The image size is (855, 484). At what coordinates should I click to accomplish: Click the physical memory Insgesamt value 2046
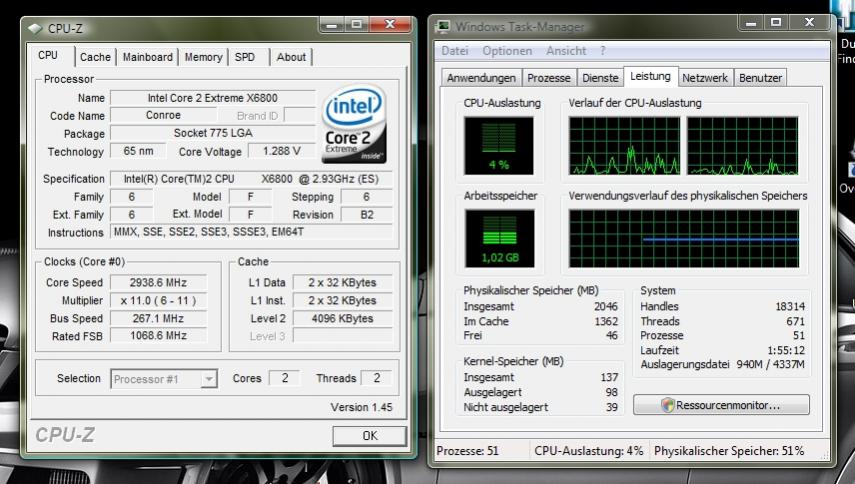(606, 306)
